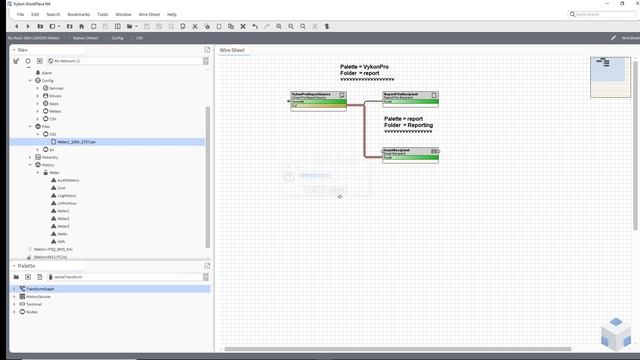Collapse the Config node in the Nav tree
Image resolution: width=640 pixels, height=360 pixels.
[30, 80]
